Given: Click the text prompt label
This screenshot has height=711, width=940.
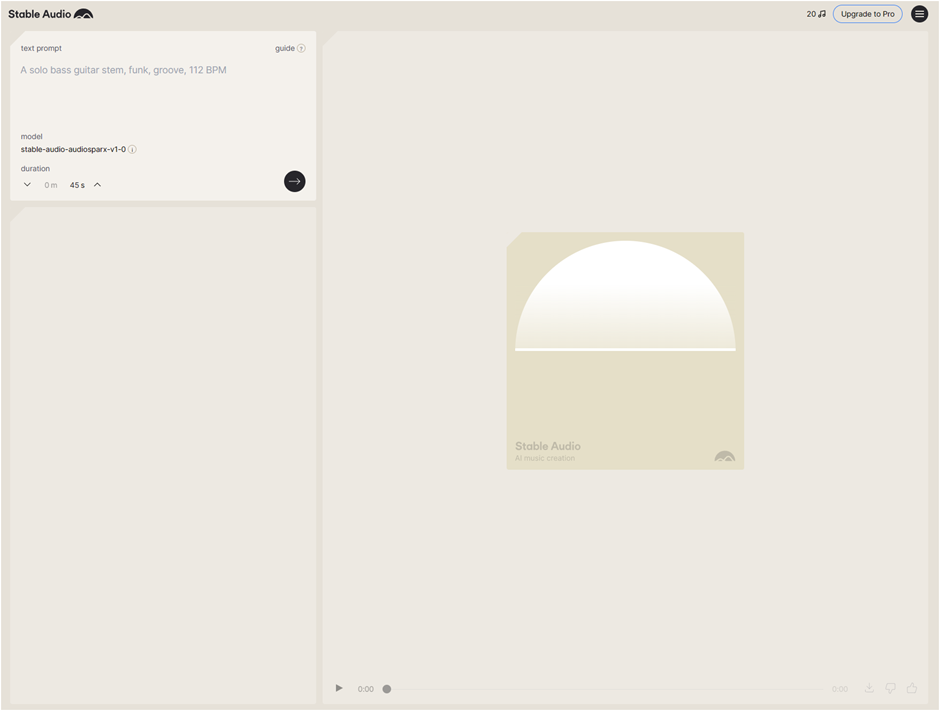Looking at the screenshot, I should click(x=41, y=49).
